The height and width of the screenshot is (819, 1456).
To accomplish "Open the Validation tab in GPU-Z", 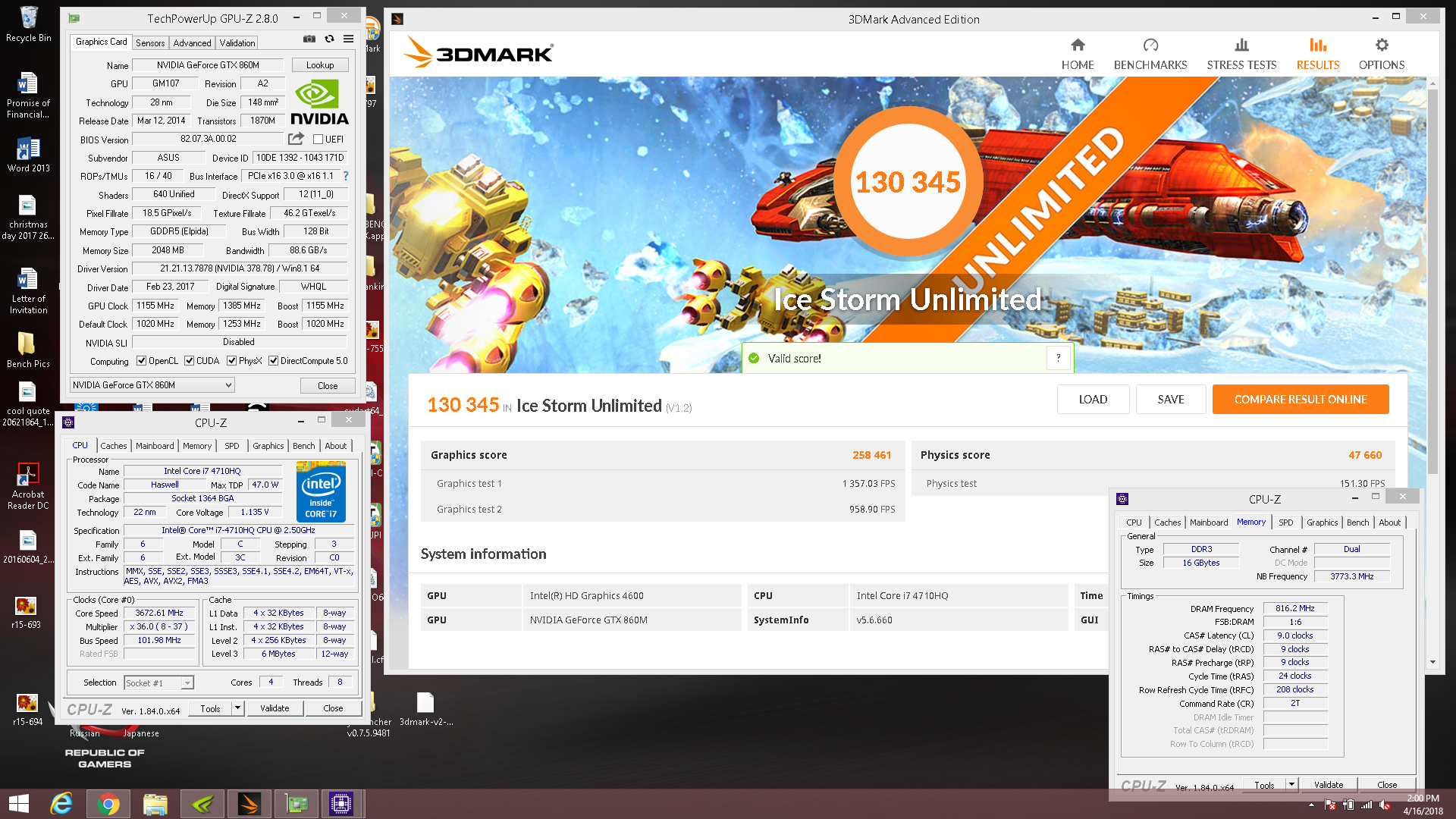I will (237, 43).
